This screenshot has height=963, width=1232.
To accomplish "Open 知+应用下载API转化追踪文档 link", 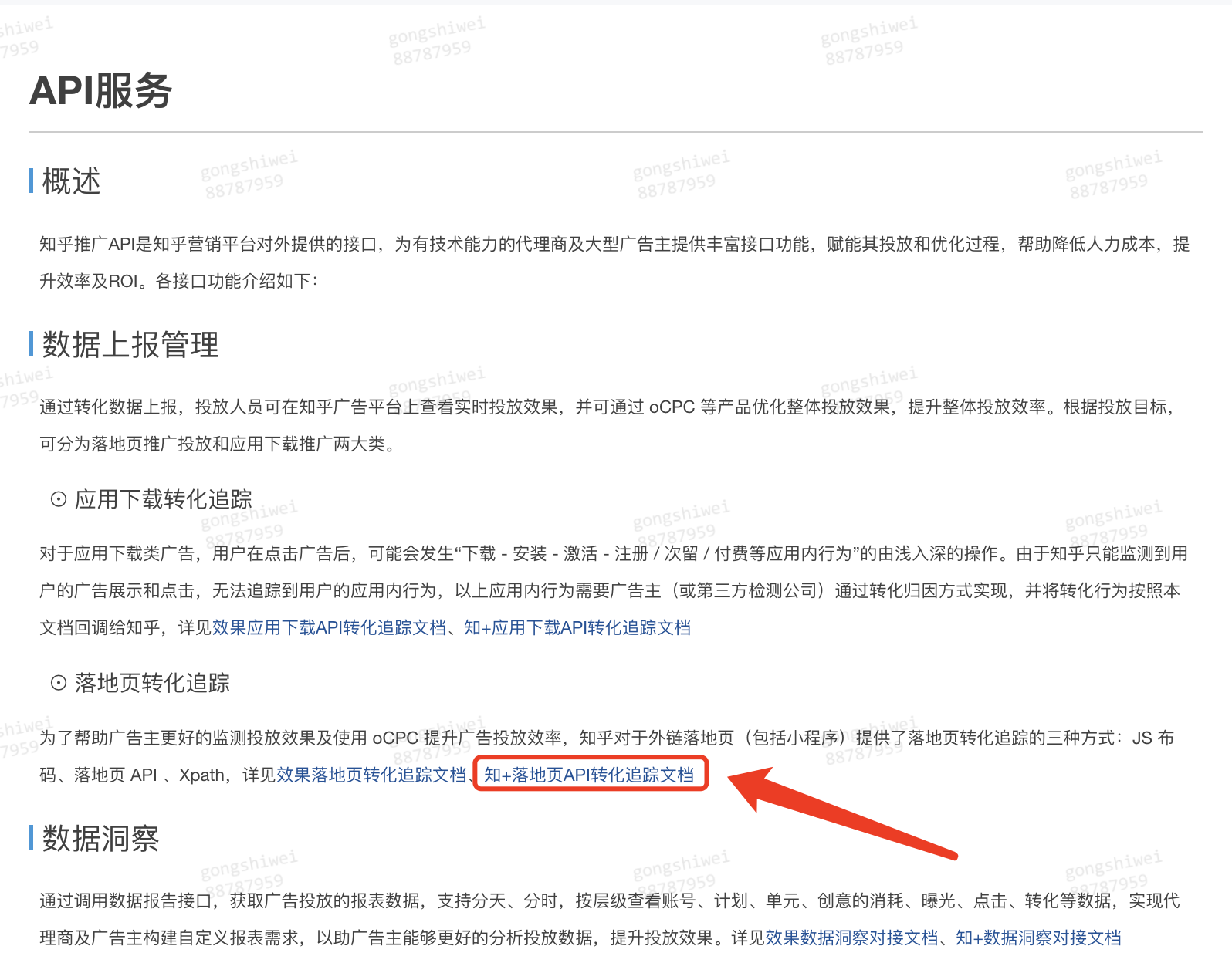I will 577,627.
